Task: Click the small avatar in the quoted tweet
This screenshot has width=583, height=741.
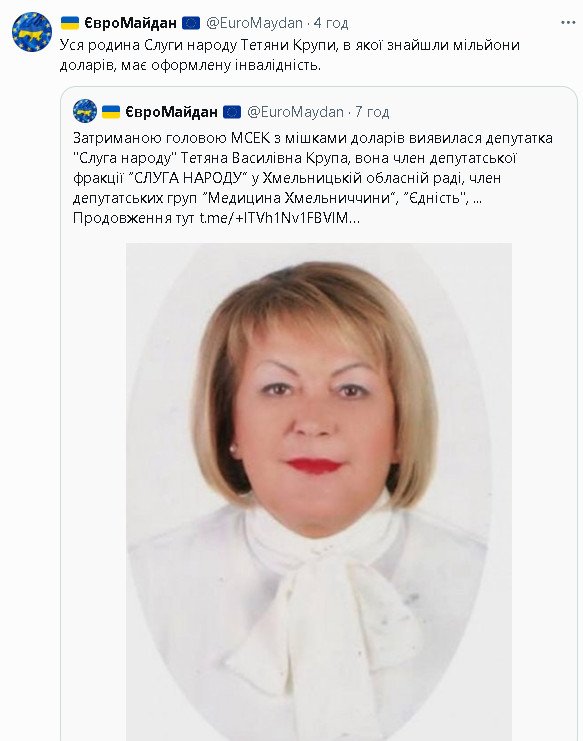Action: 85,112
